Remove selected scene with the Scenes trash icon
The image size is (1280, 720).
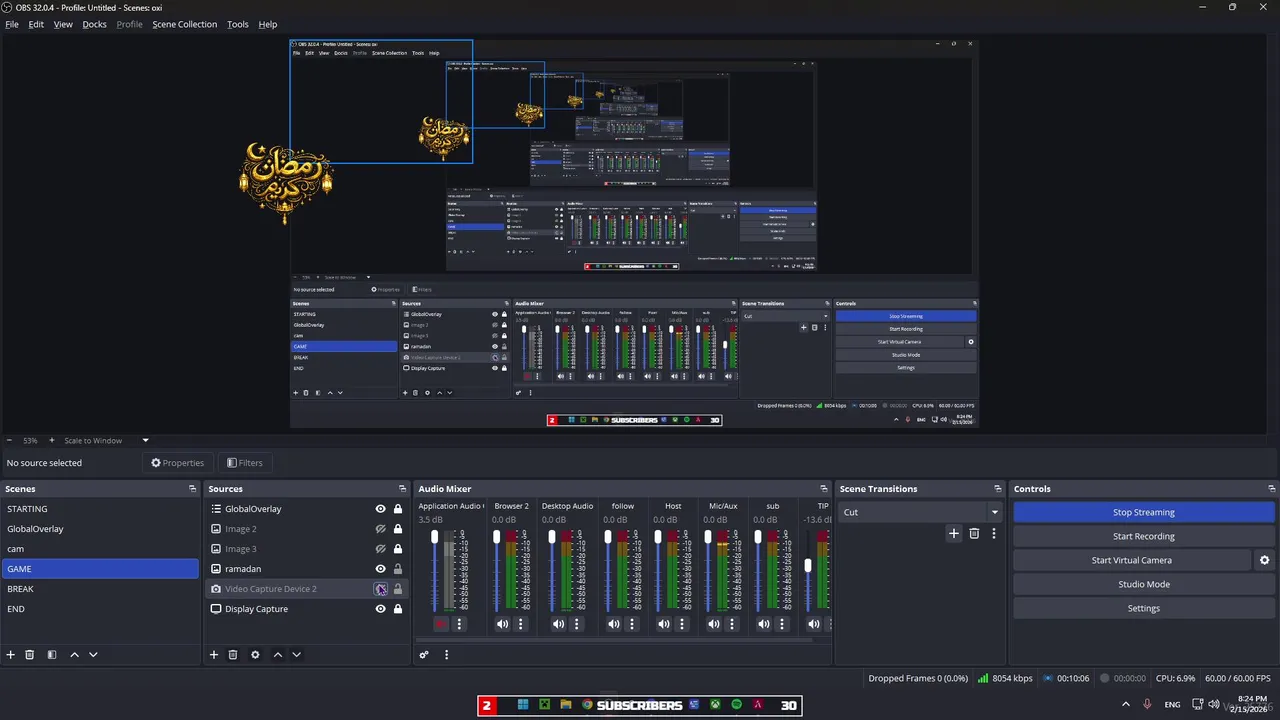click(30, 655)
